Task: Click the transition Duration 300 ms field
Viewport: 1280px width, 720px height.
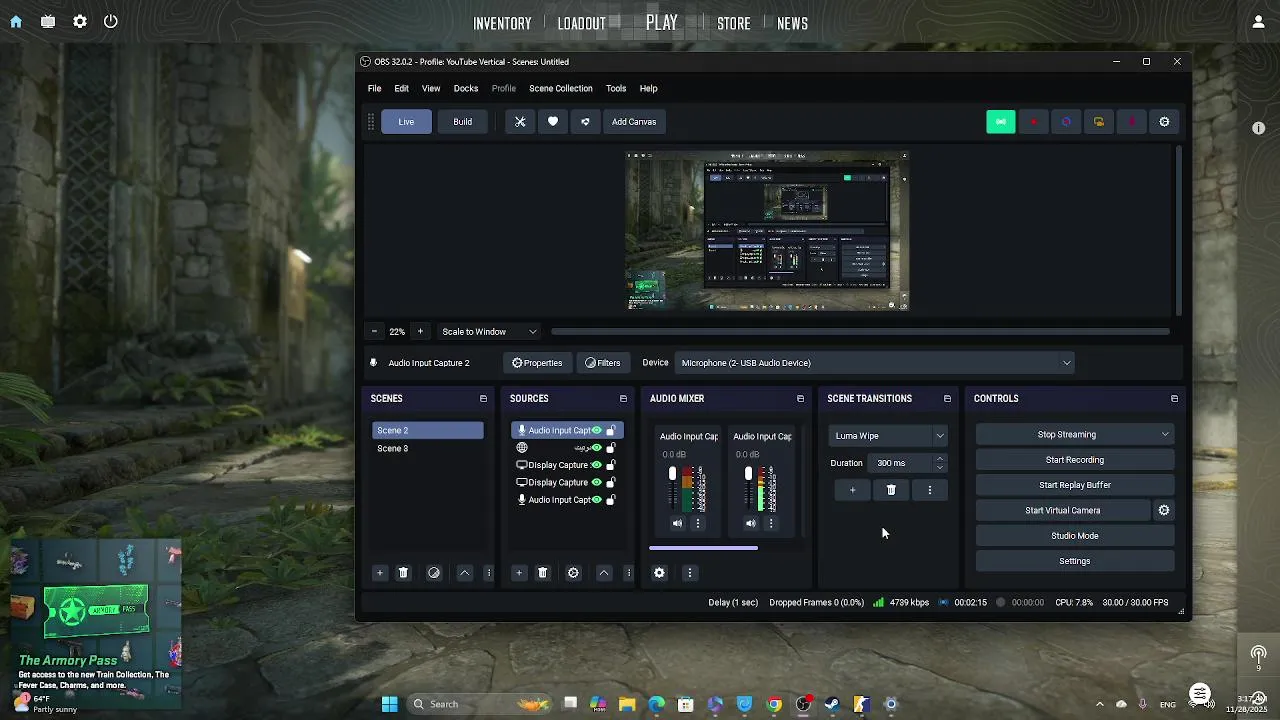Action: (903, 463)
